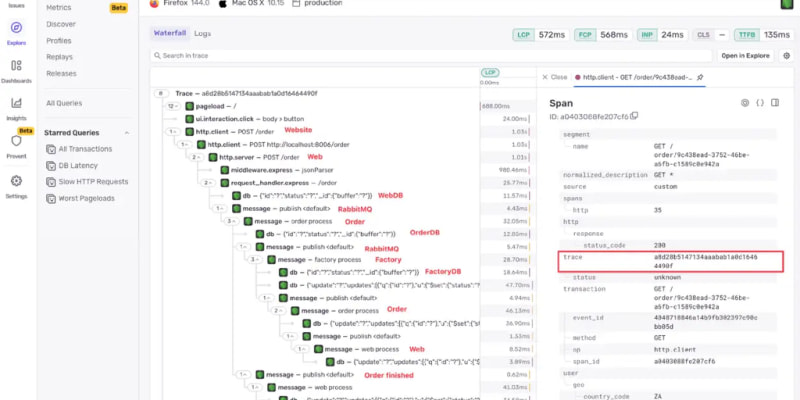Click the LCP 572ms vital
Screen dimensions: 800x400
(541, 35)
